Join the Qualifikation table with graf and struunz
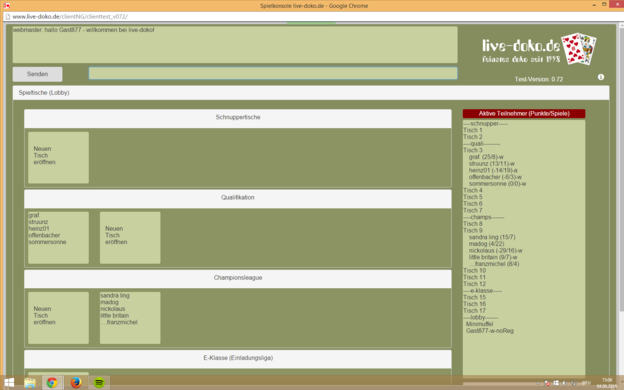The width and height of the screenshot is (624, 390). click(x=58, y=238)
